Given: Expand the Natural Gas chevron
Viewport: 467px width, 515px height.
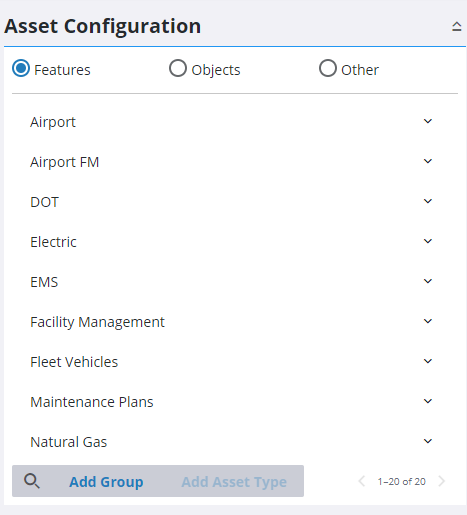Looking at the screenshot, I should [x=428, y=441].
